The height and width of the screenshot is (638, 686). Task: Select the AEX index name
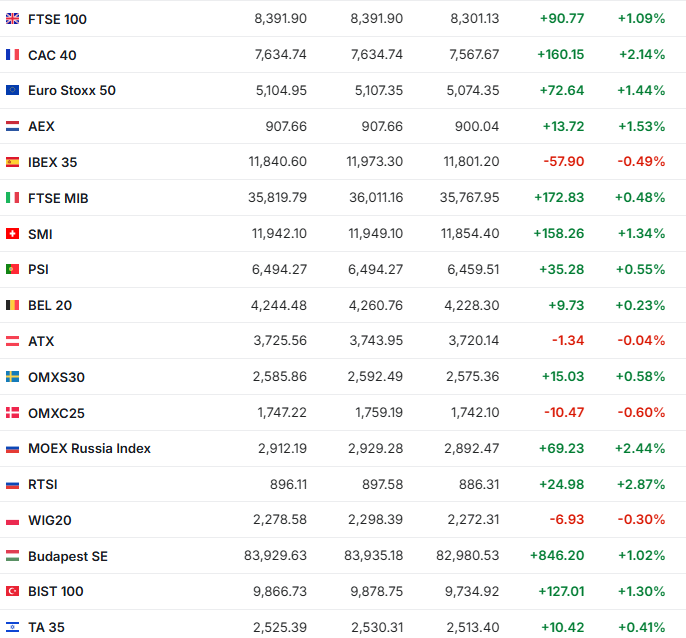pyautogui.click(x=41, y=127)
